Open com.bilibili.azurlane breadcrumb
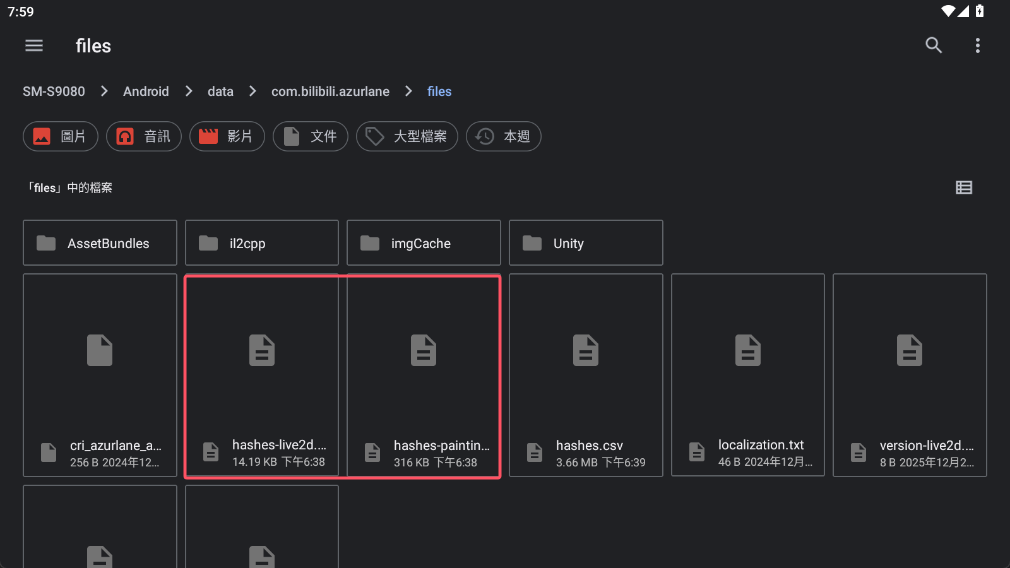Screen dimensions: 1010x568 coord(330,91)
